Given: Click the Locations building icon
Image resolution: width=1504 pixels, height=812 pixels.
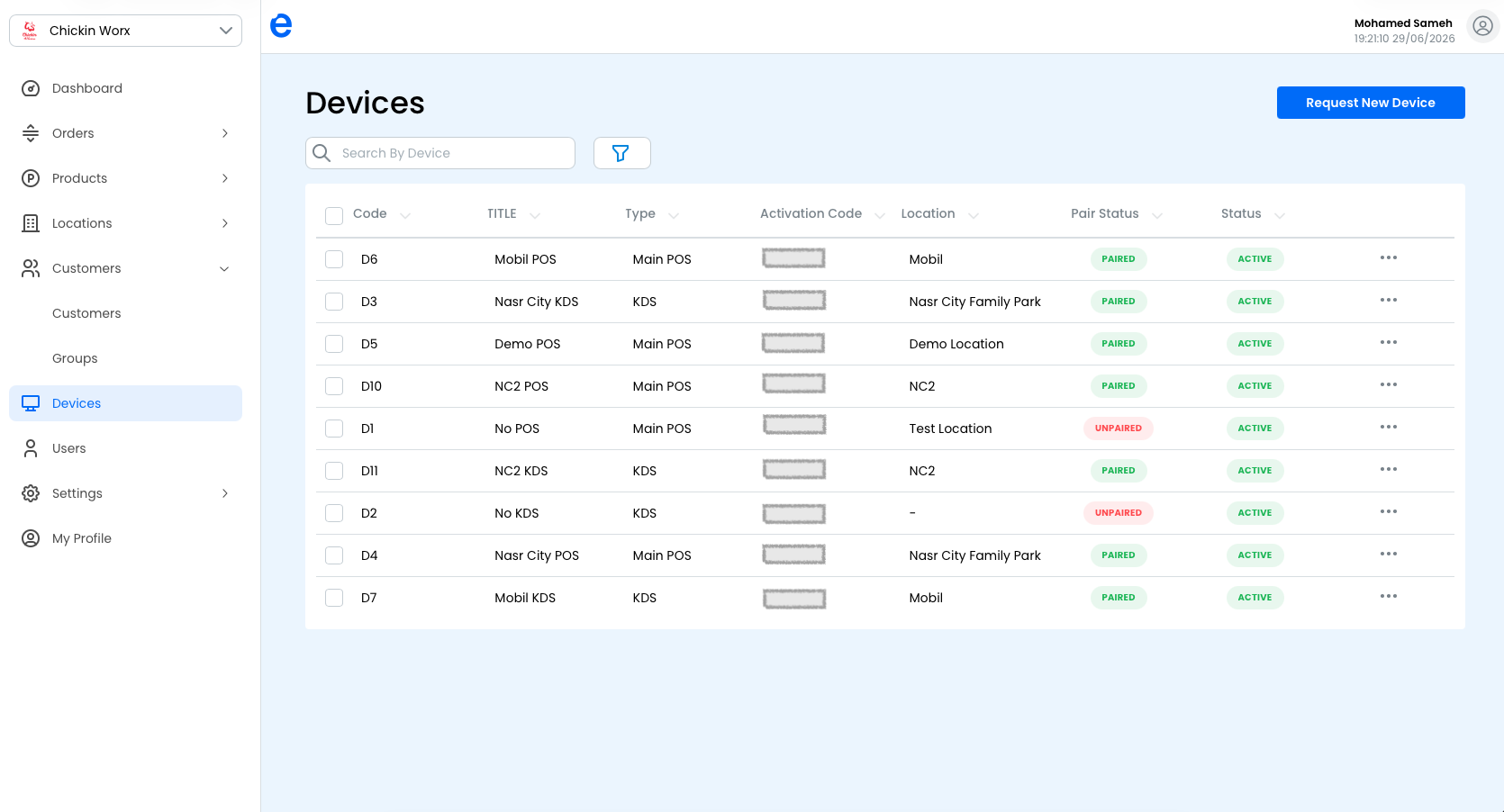Looking at the screenshot, I should coord(31,223).
